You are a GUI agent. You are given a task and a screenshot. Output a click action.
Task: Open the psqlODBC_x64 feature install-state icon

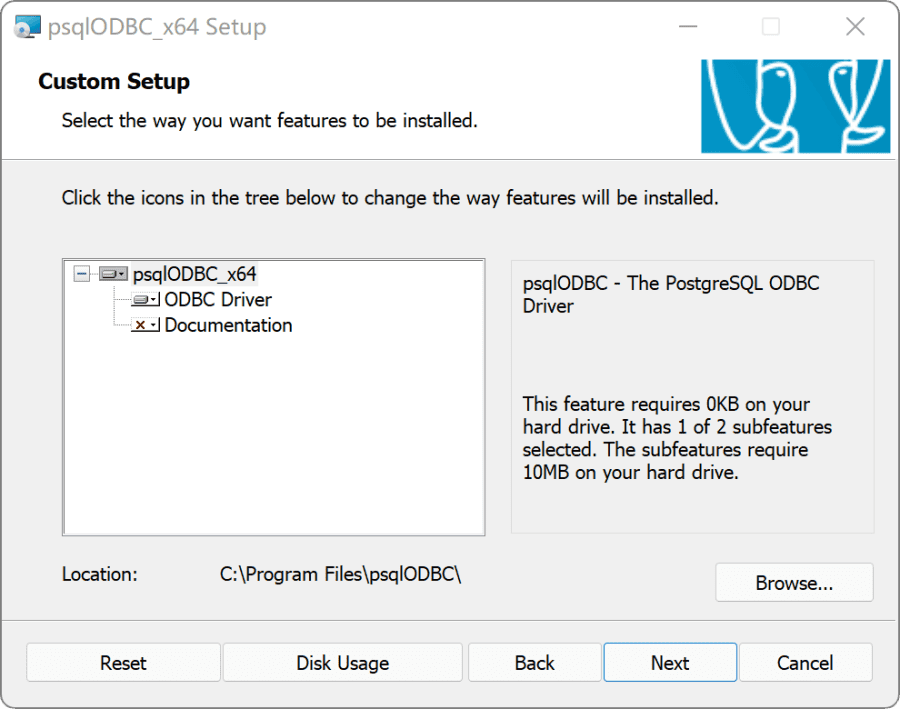(113, 274)
